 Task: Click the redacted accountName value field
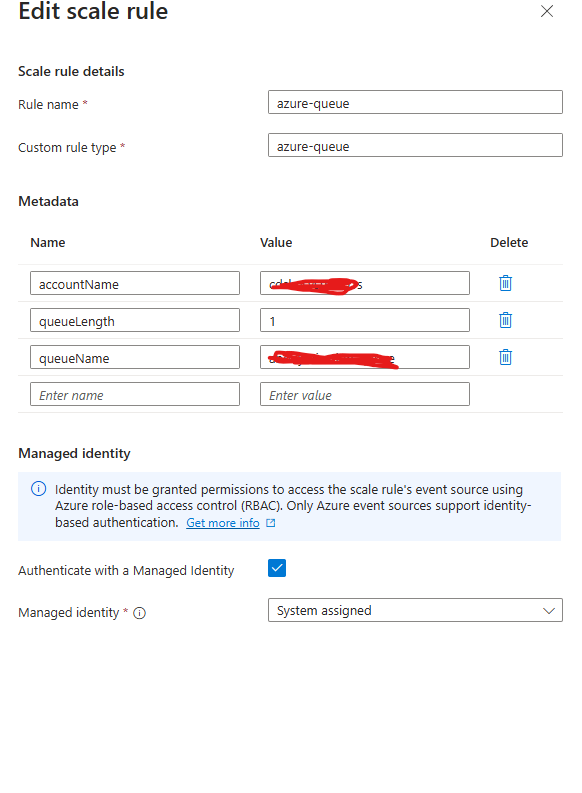tap(365, 283)
